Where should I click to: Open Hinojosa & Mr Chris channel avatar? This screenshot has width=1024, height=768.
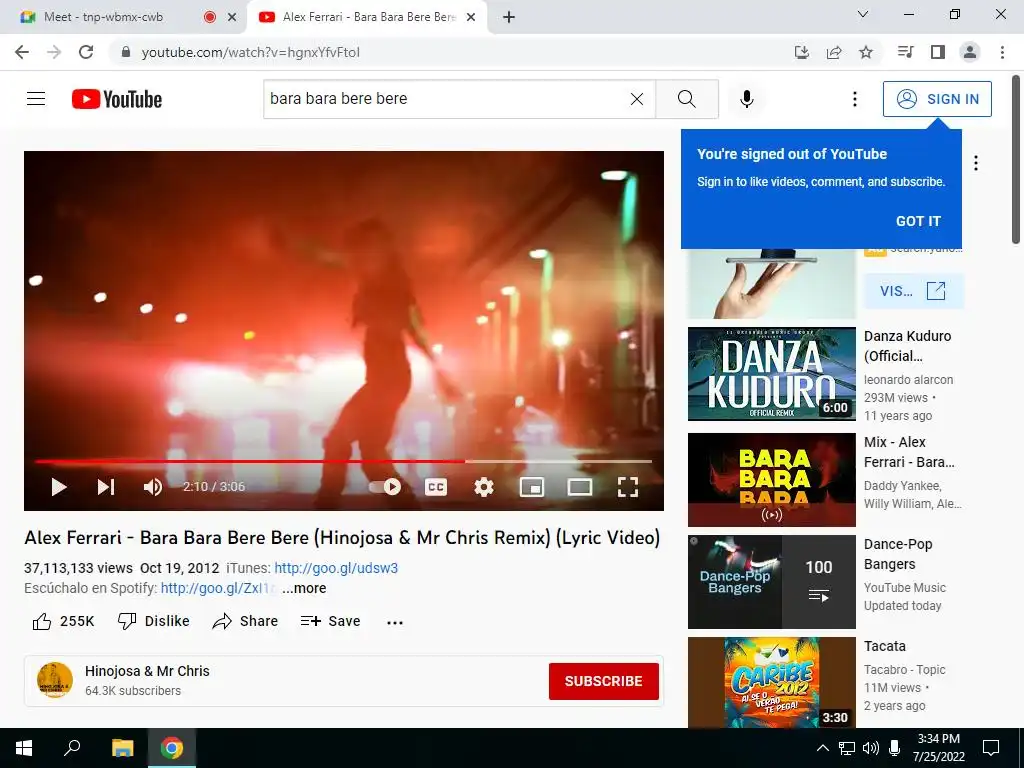(x=55, y=680)
